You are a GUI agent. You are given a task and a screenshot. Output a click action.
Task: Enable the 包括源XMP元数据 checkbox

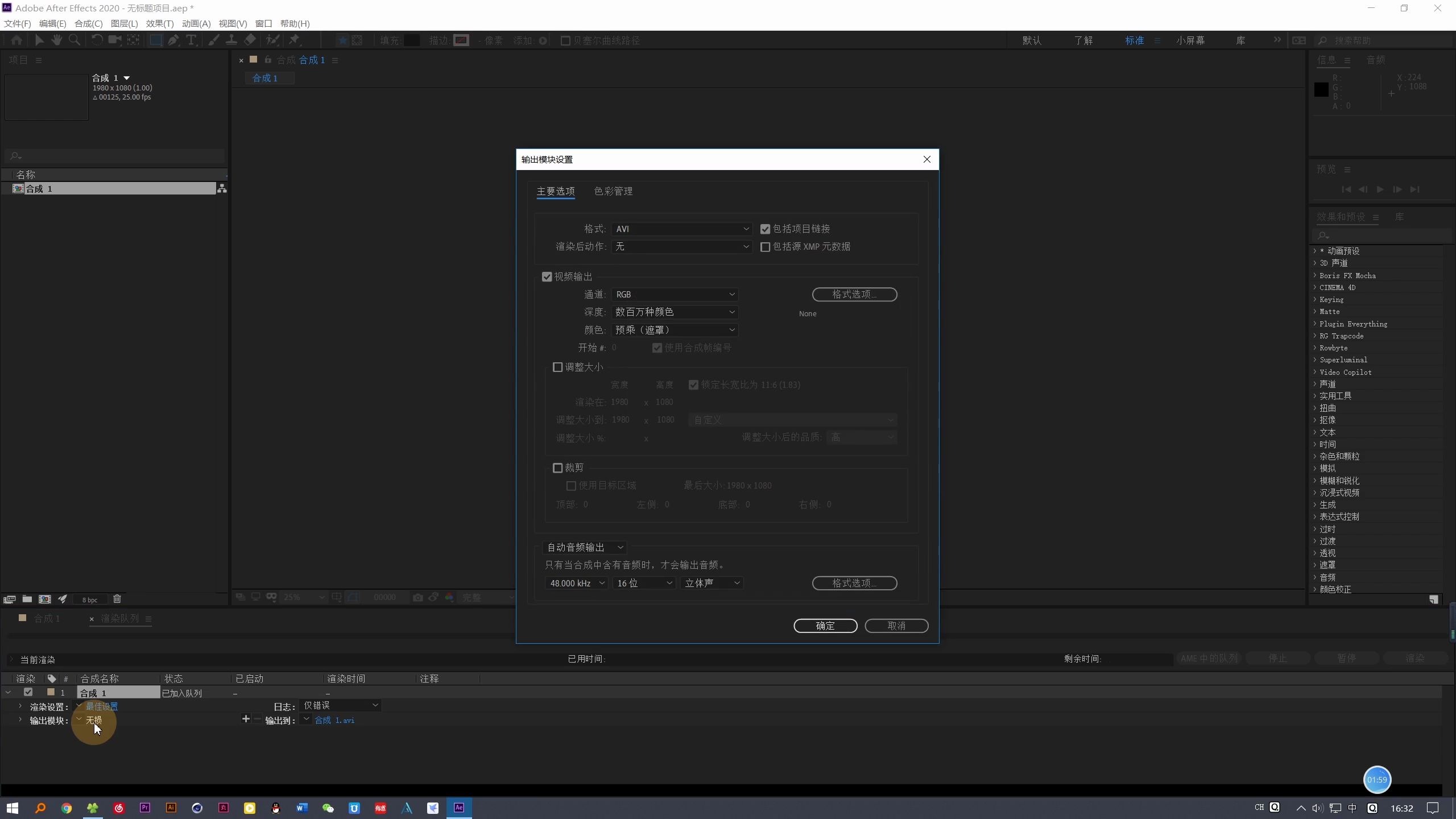pyautogui.click(x=765, y=246)
